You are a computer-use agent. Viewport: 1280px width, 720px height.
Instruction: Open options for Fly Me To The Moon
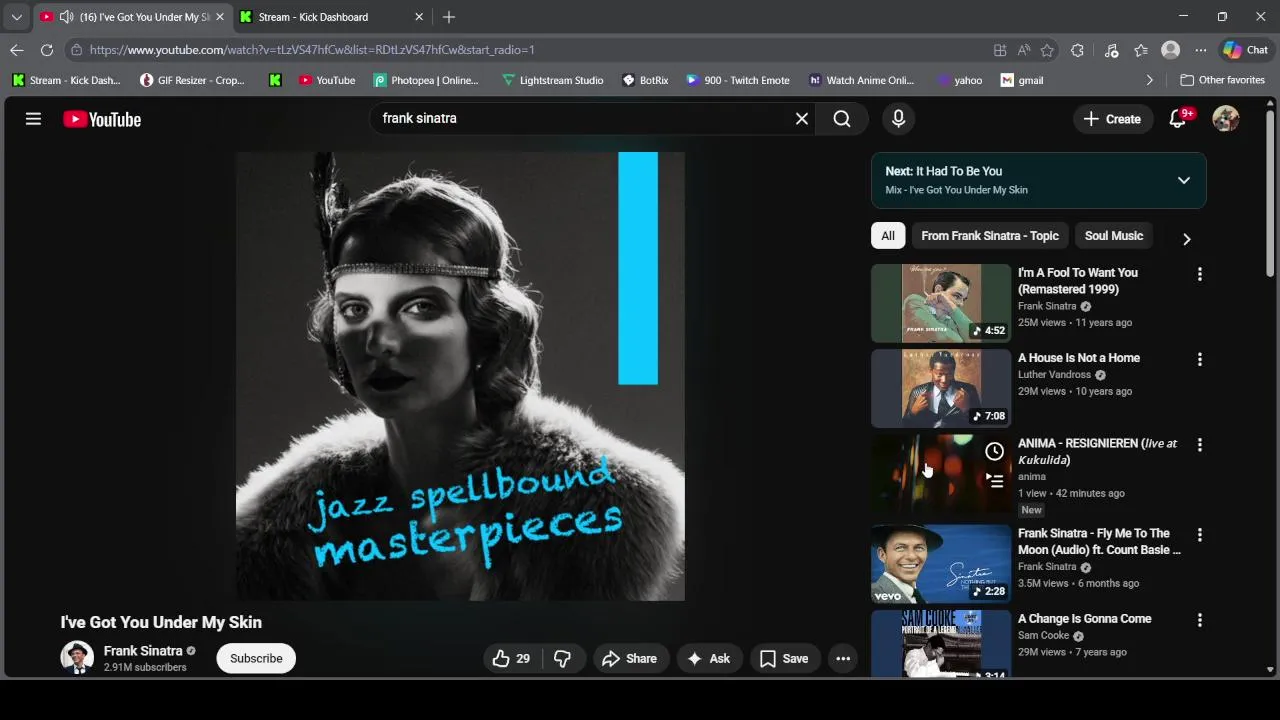1200,535
